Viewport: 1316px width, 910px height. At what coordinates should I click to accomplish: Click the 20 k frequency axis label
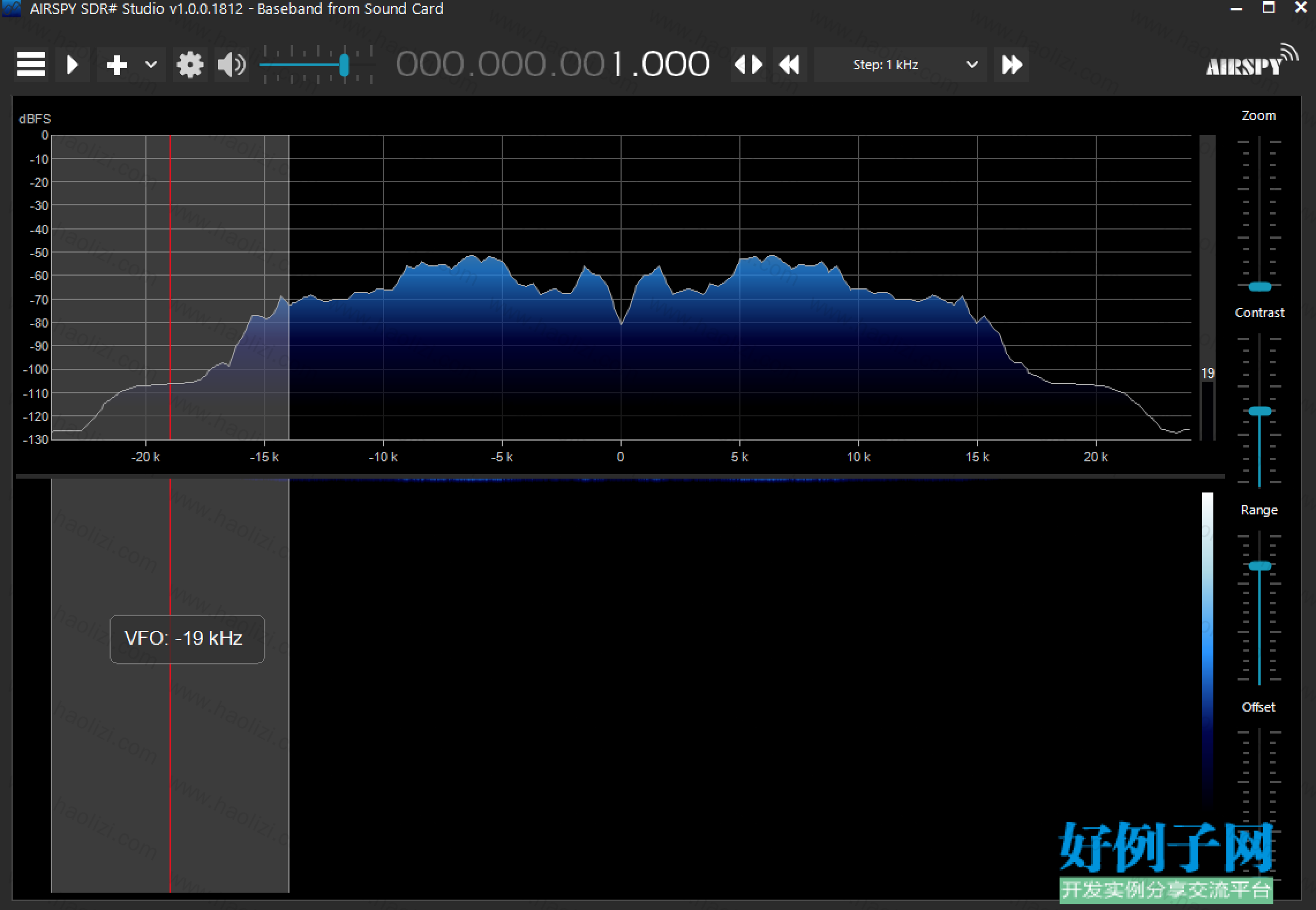(1096, 457)
